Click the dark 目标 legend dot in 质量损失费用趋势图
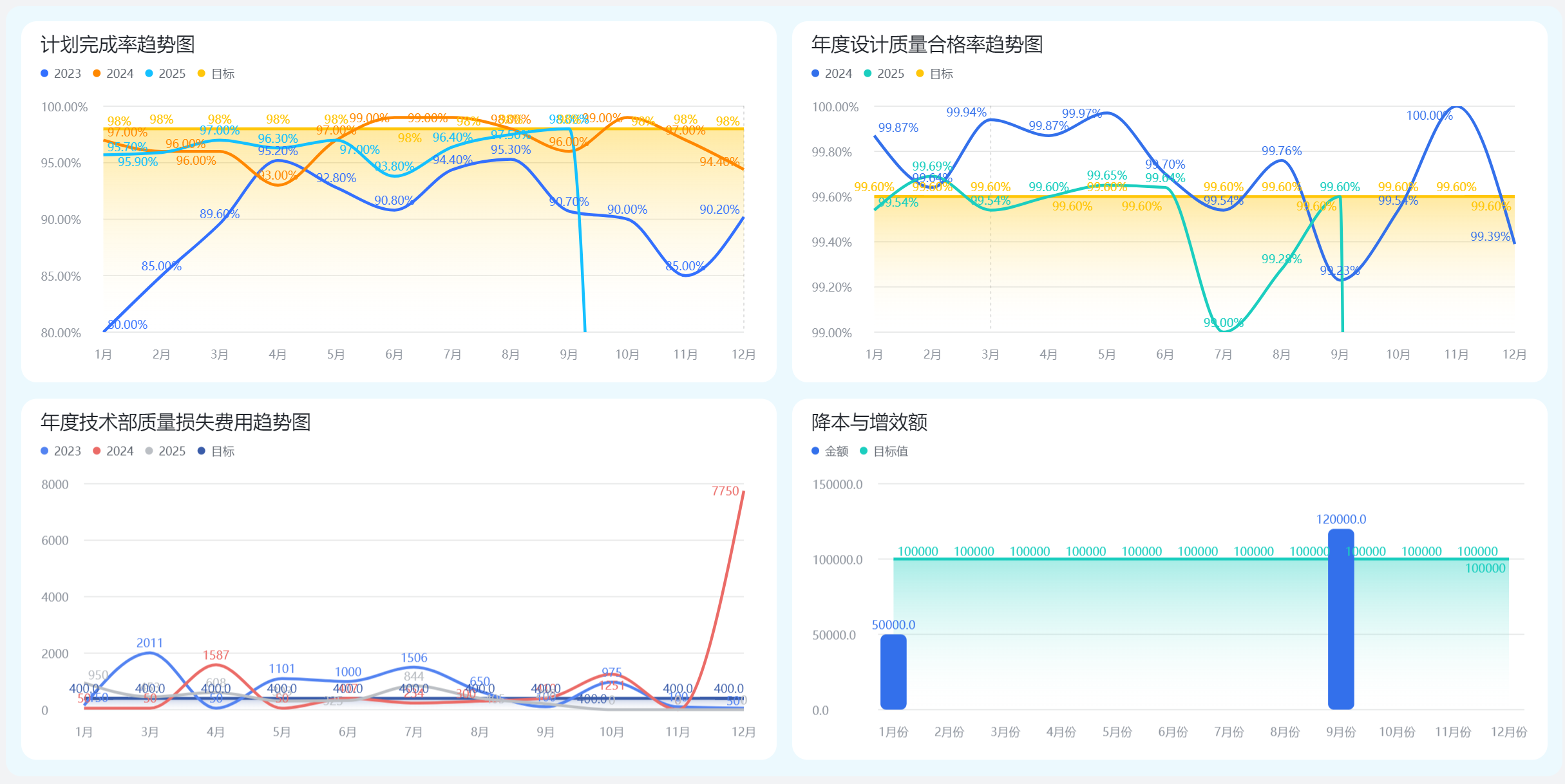 pos(201,451)
